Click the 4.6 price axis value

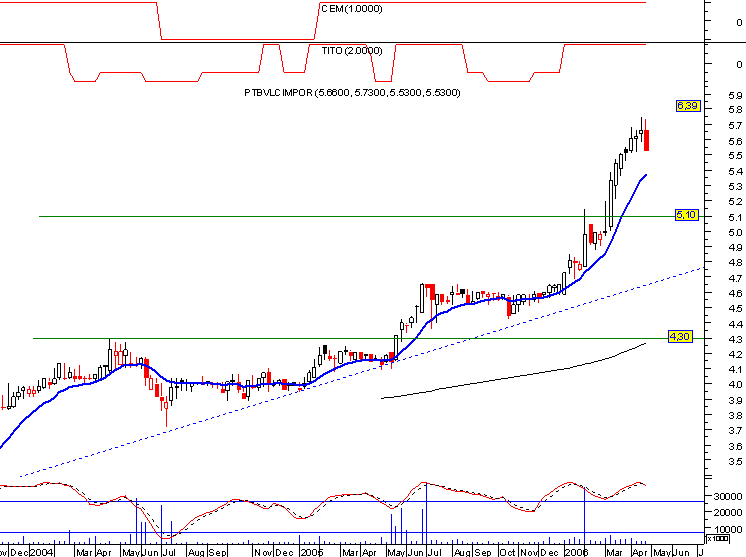click(735, 293)
